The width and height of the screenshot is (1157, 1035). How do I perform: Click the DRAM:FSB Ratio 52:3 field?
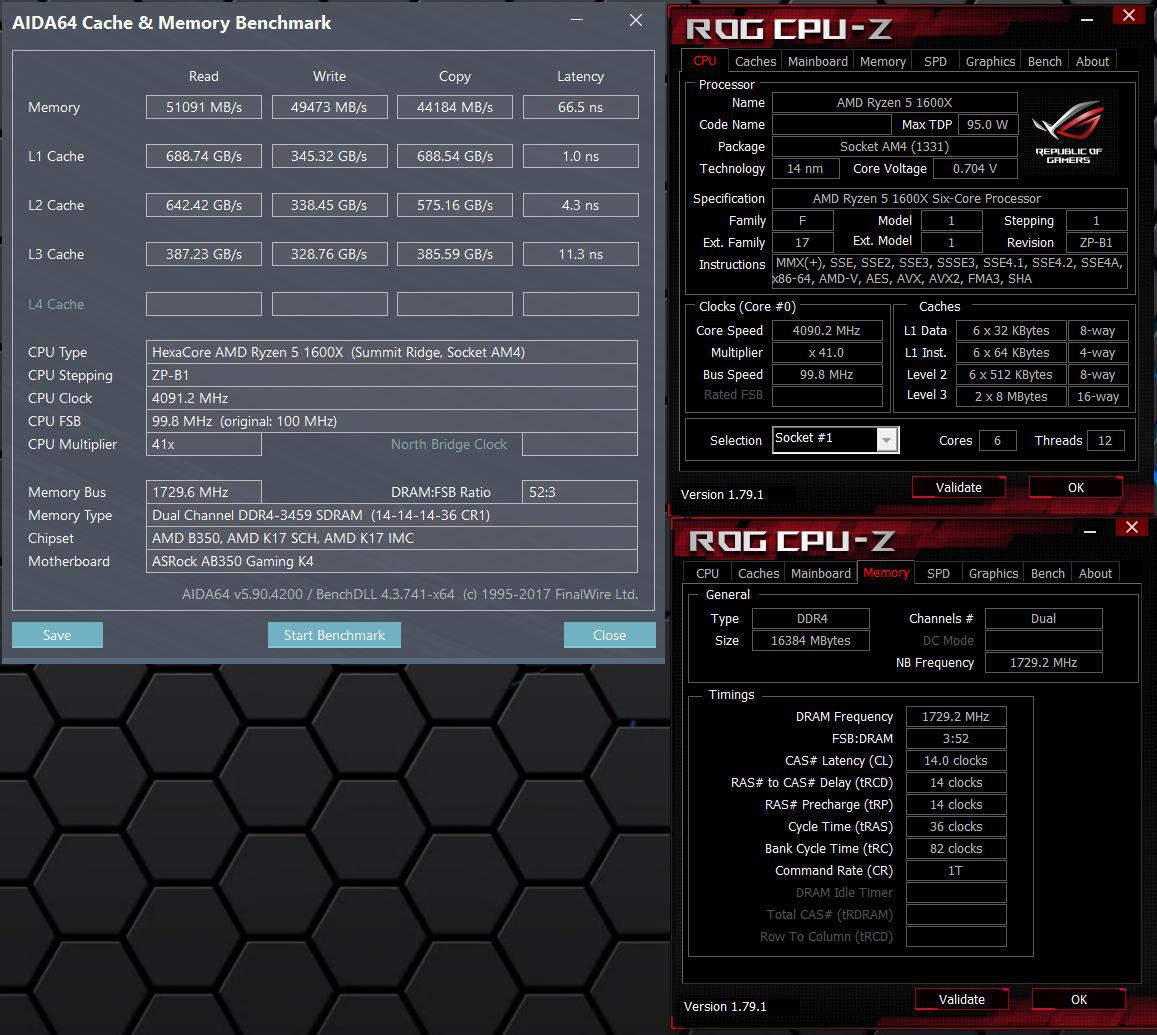(580, 492)
